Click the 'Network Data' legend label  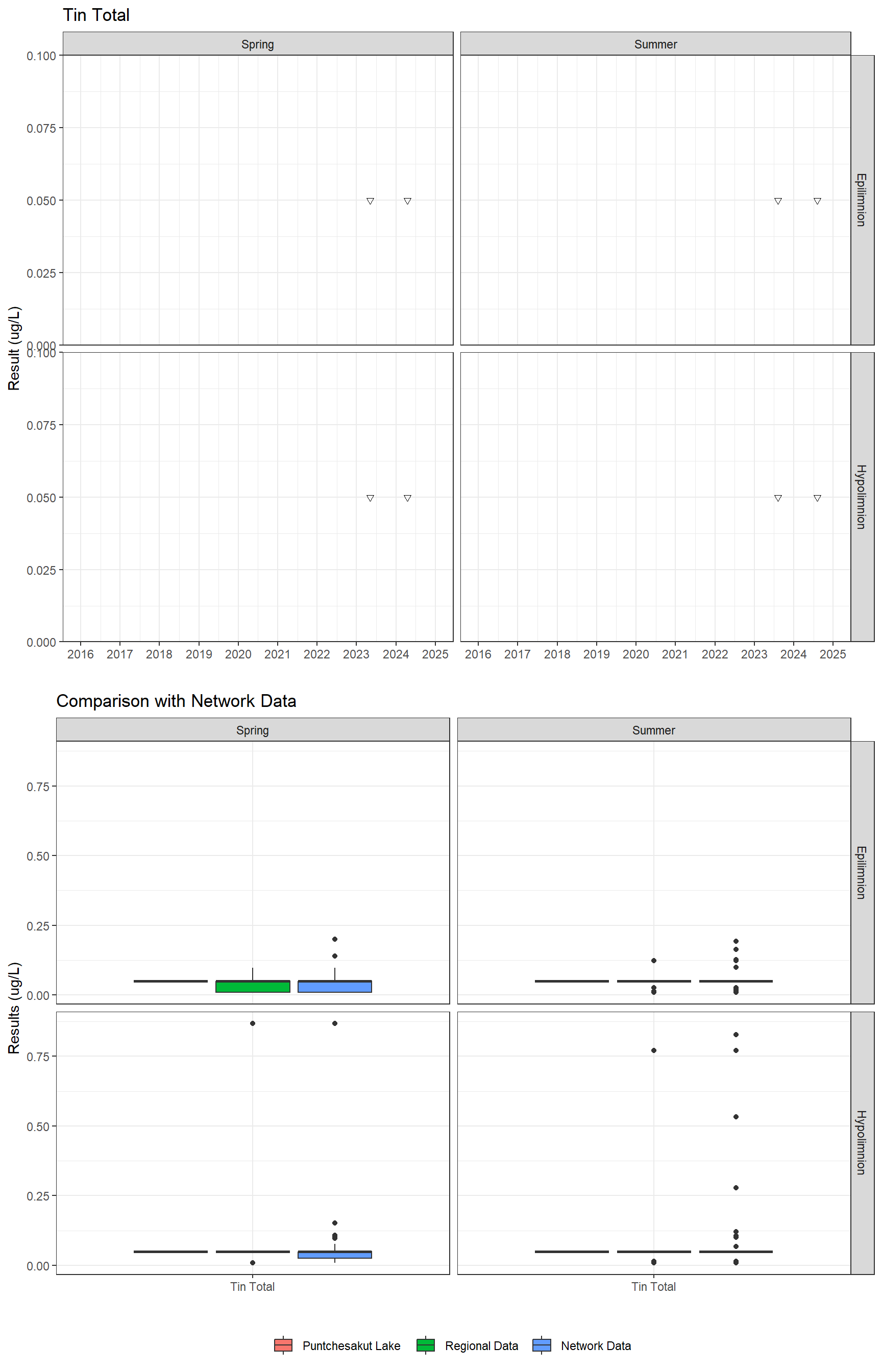[x=596, y=1345]
